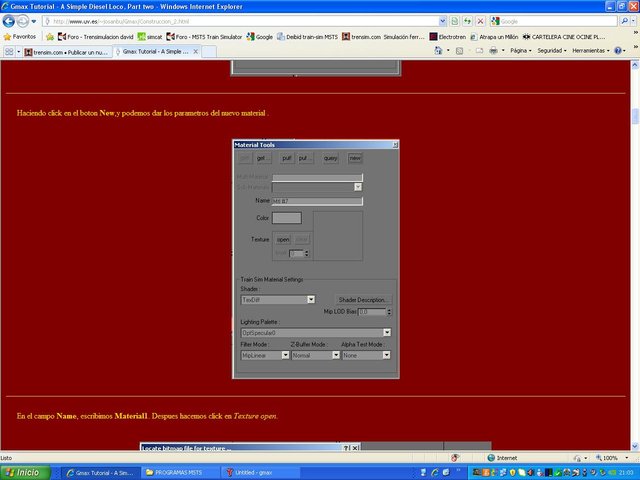Click the Windows Inicio start button
The width and height of the screenshot is (640, 480).
(x=22, y=472)
